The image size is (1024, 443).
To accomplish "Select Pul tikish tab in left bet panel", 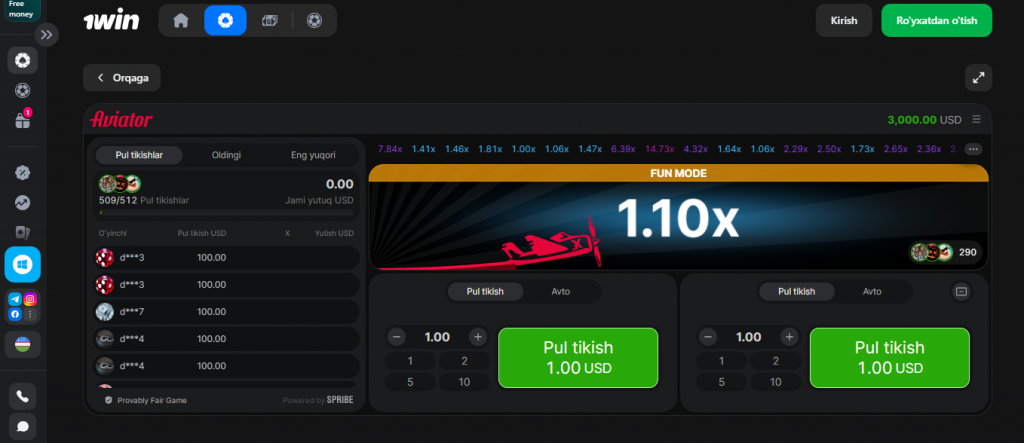I will [x=485, y=291].
